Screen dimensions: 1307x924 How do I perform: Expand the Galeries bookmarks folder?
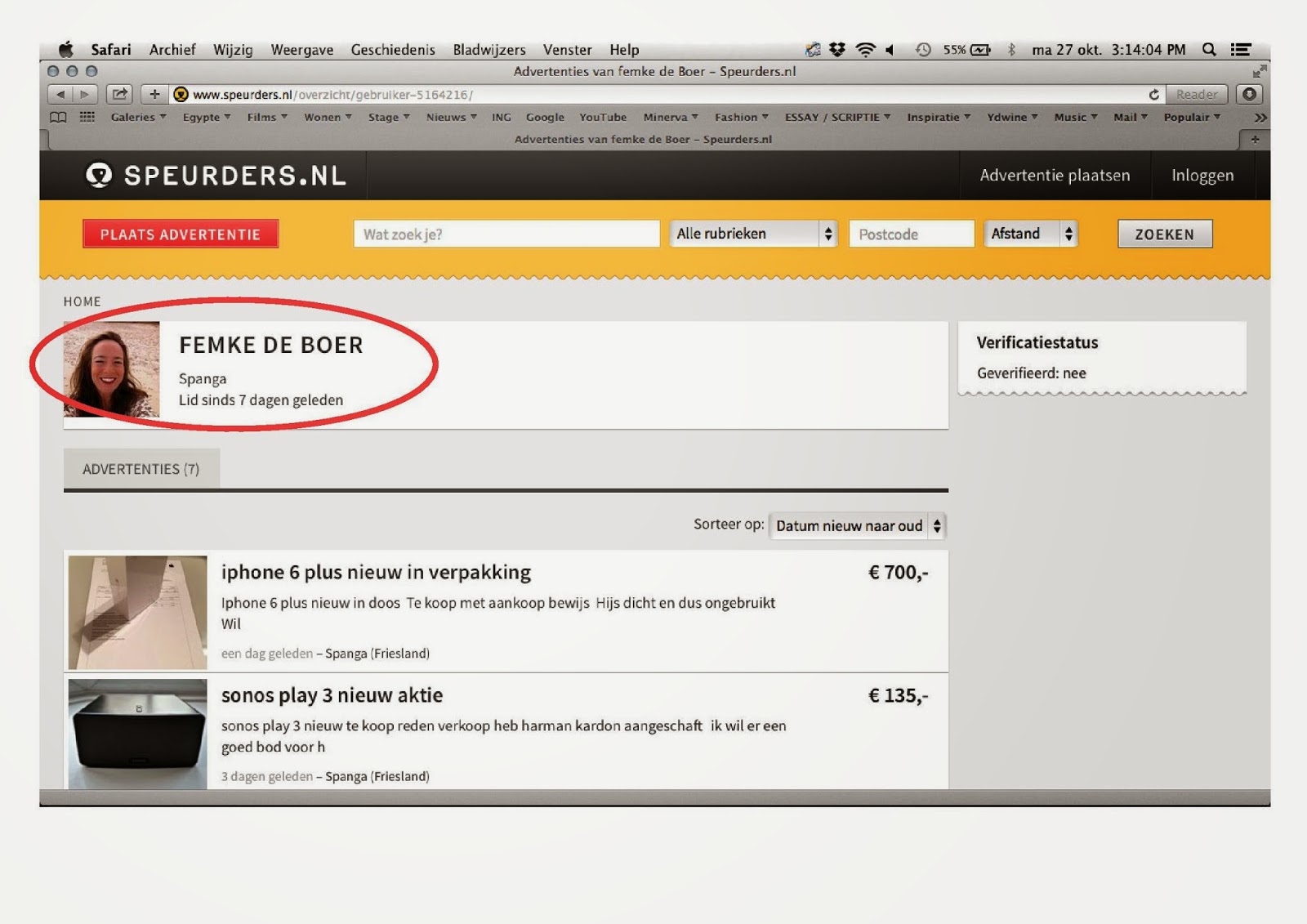point(138,118)
